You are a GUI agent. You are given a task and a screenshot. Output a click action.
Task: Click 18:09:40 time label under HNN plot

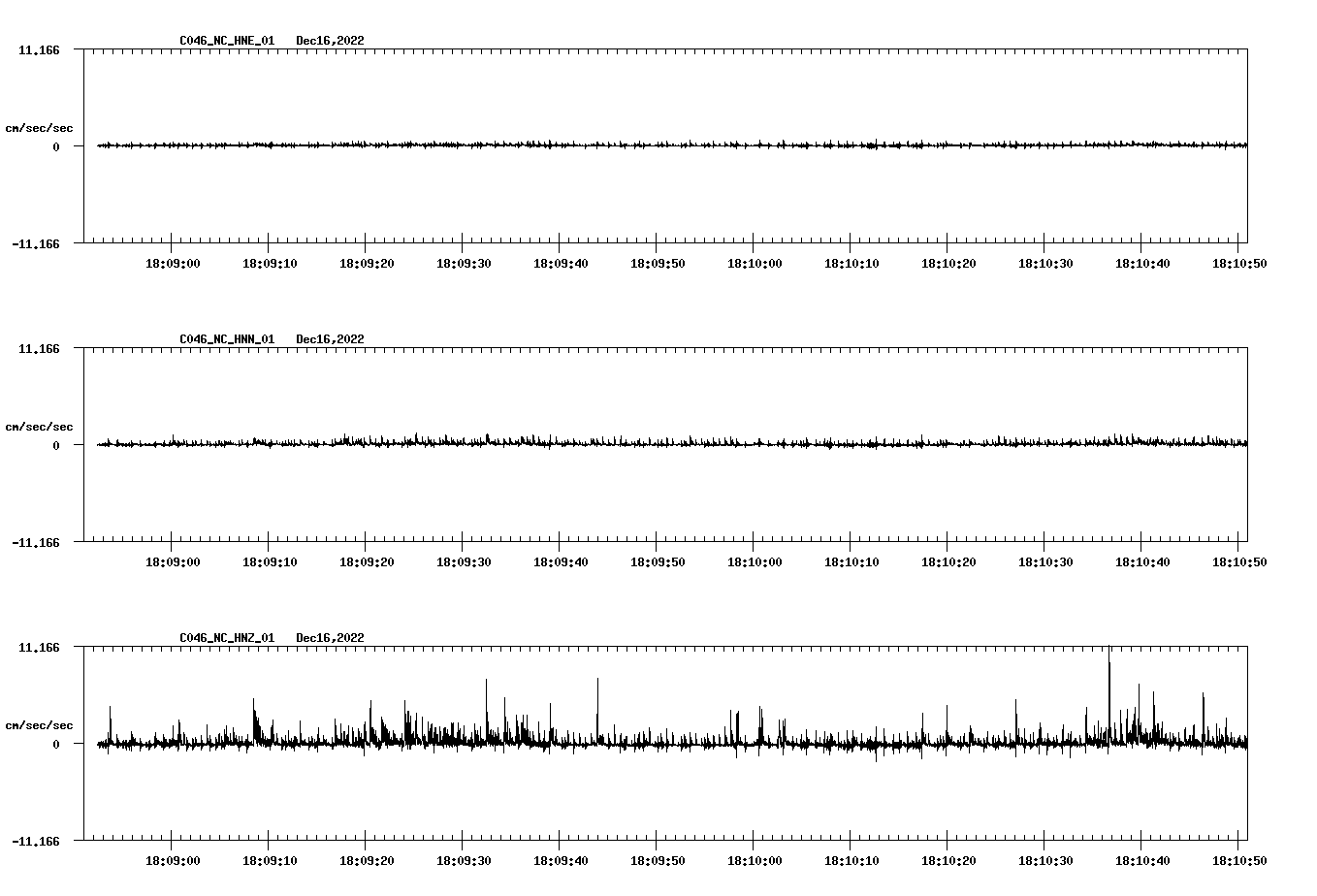(x=561, y=561)
